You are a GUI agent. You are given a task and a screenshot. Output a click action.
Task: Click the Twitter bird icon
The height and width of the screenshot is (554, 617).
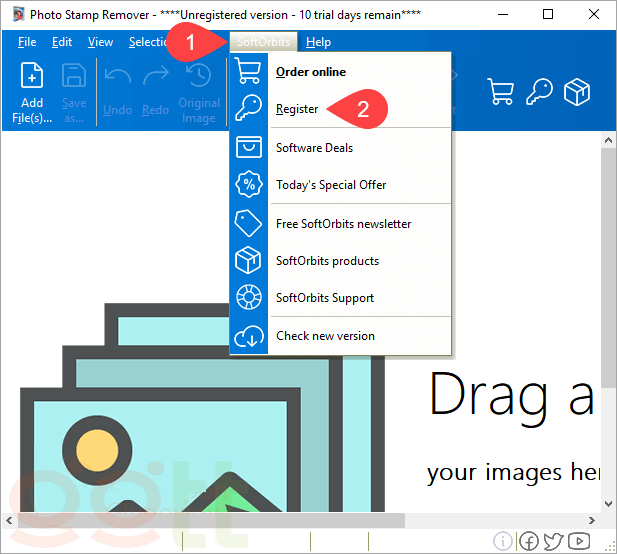pyautogui.click(x=553, y=541)
